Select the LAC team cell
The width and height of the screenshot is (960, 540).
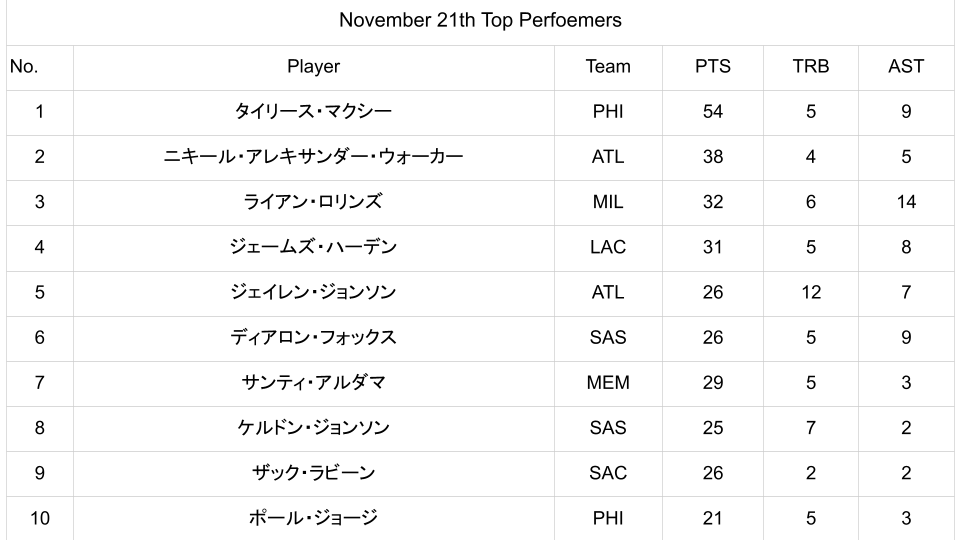point(608,247)
